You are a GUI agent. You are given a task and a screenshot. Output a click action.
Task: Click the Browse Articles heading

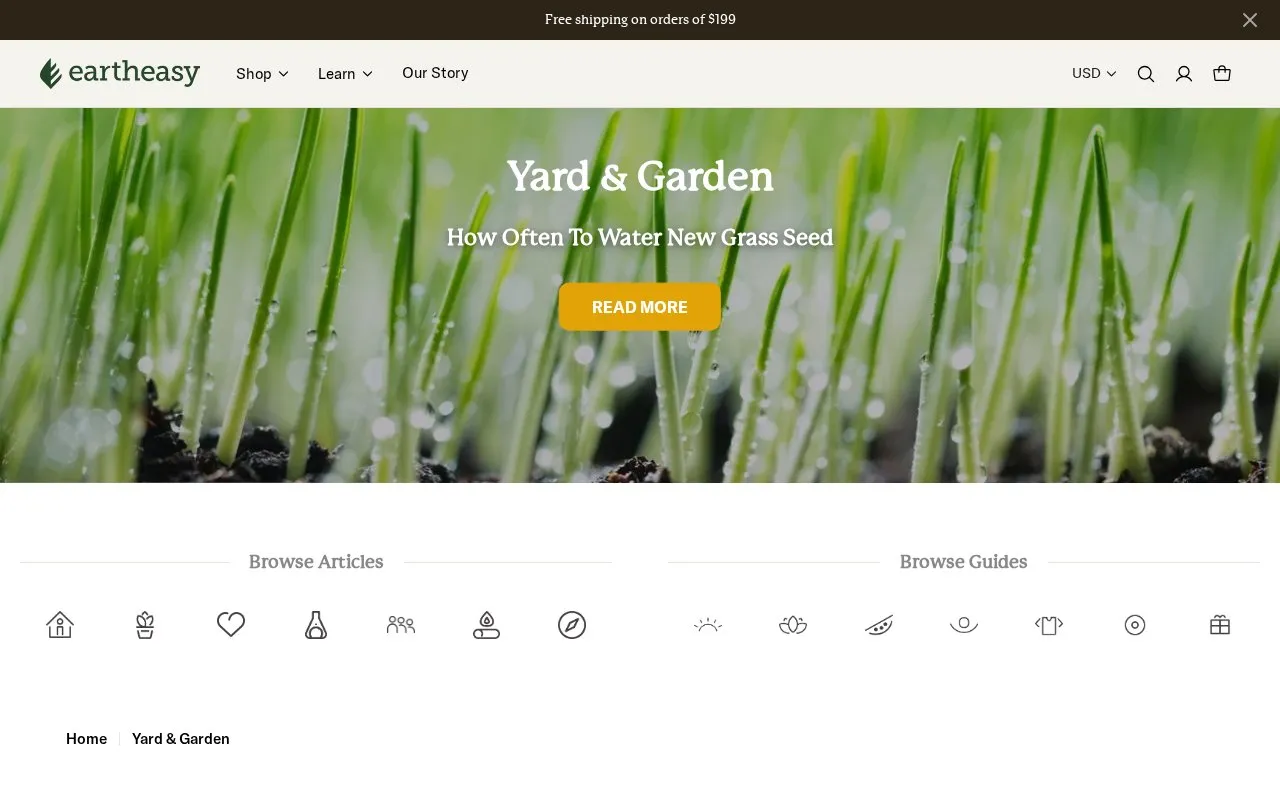coord(316,562)
